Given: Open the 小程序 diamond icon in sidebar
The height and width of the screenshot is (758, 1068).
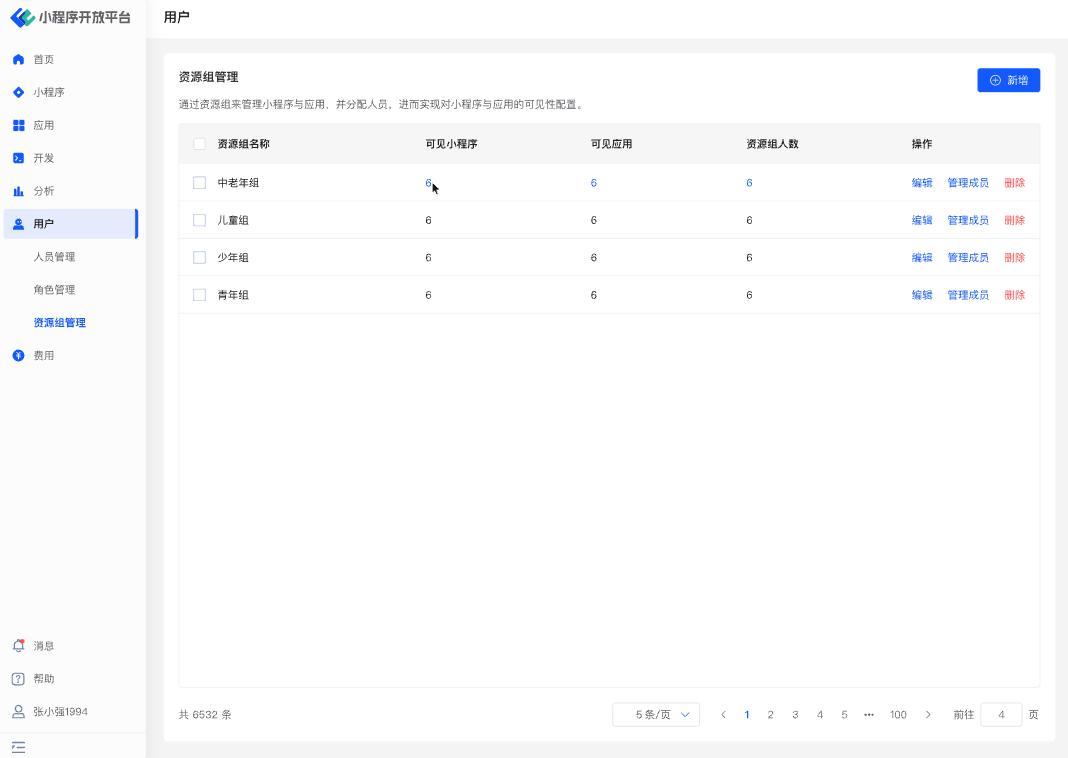Looking at the screenshot, I should pyautogui.click(x=18, y=93).
